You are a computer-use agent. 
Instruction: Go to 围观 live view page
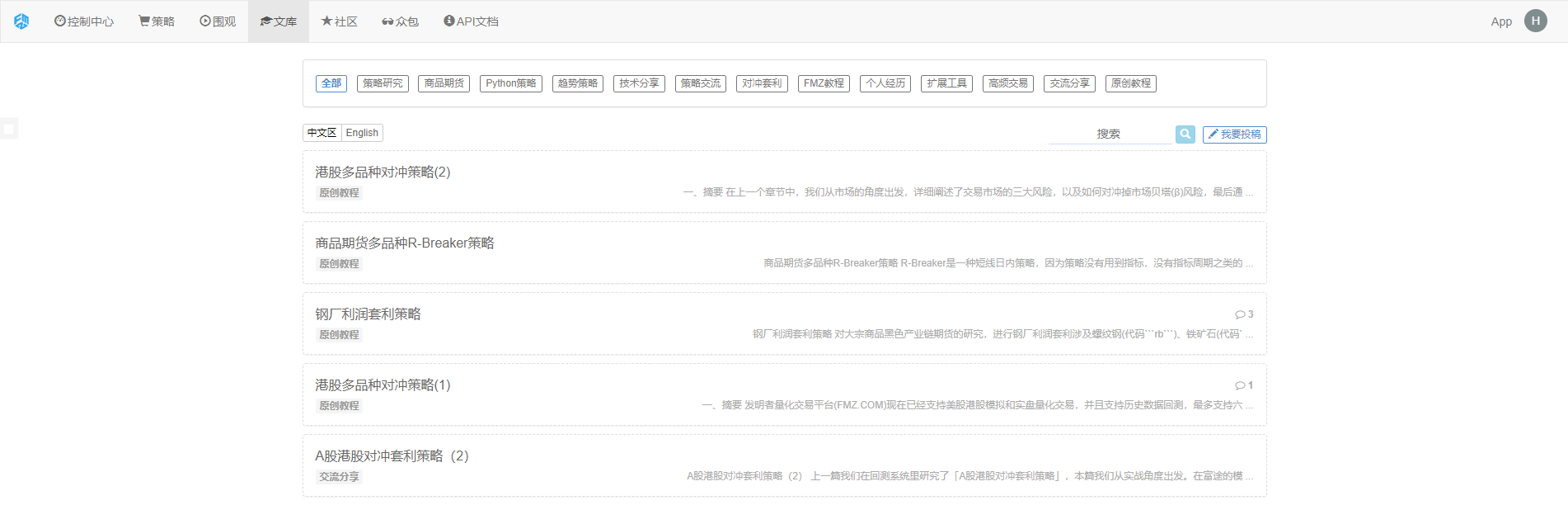pos(218,21)
